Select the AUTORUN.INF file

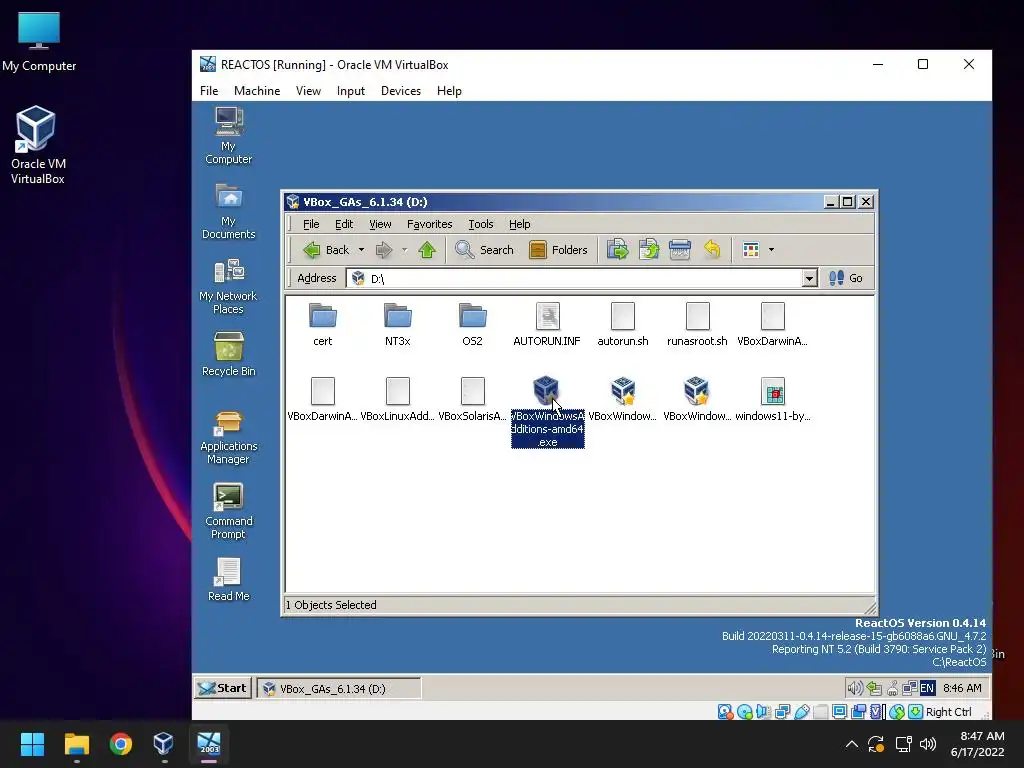(547, 325)
